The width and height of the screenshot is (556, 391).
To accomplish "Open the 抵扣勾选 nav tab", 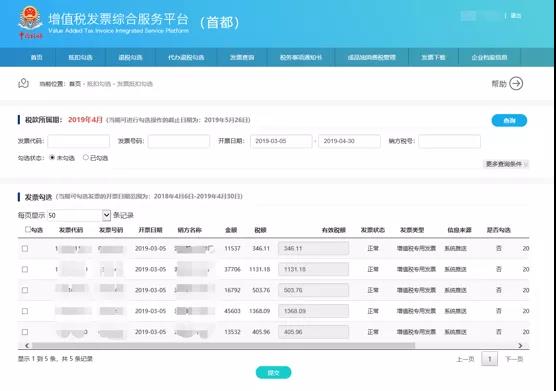I will (80, 57).
